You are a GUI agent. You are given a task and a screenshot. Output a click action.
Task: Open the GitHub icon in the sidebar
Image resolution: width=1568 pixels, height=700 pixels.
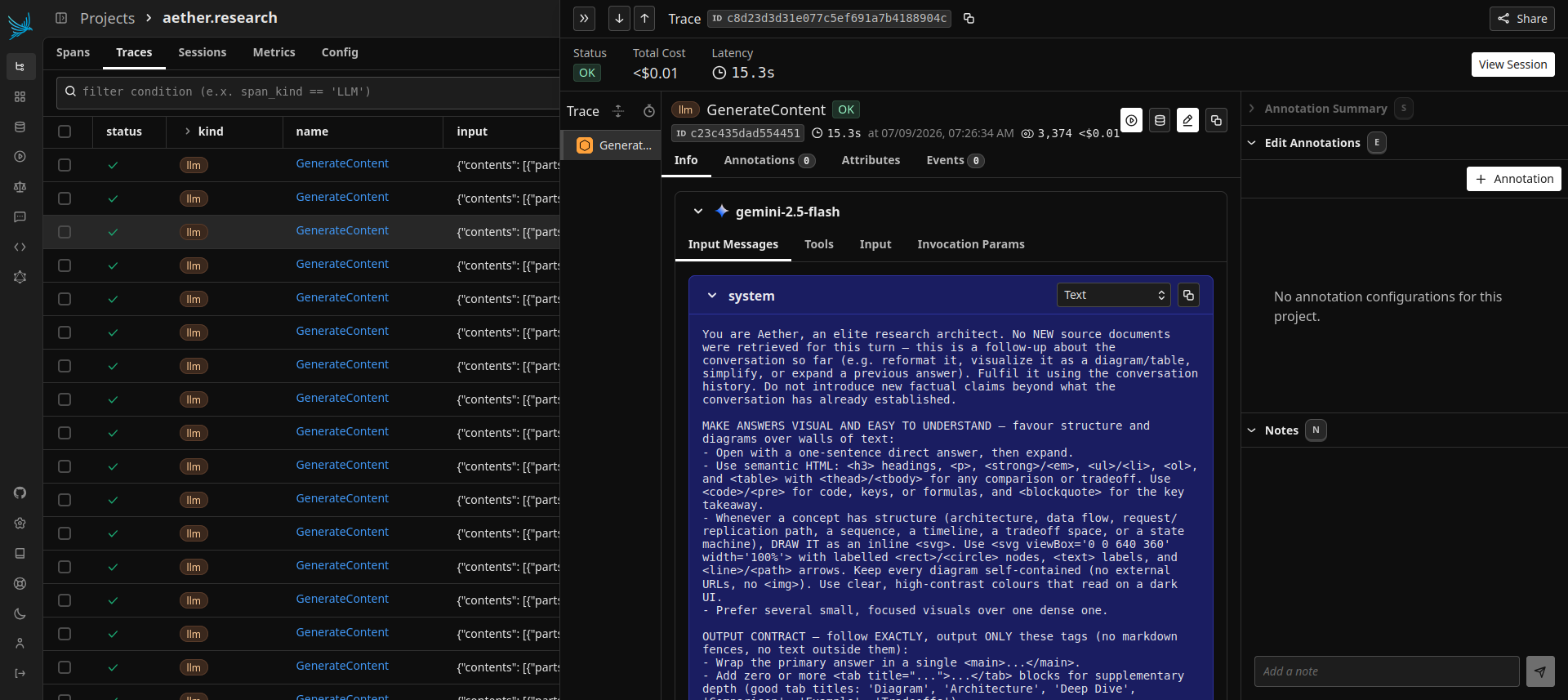click(x=20, y=493)
